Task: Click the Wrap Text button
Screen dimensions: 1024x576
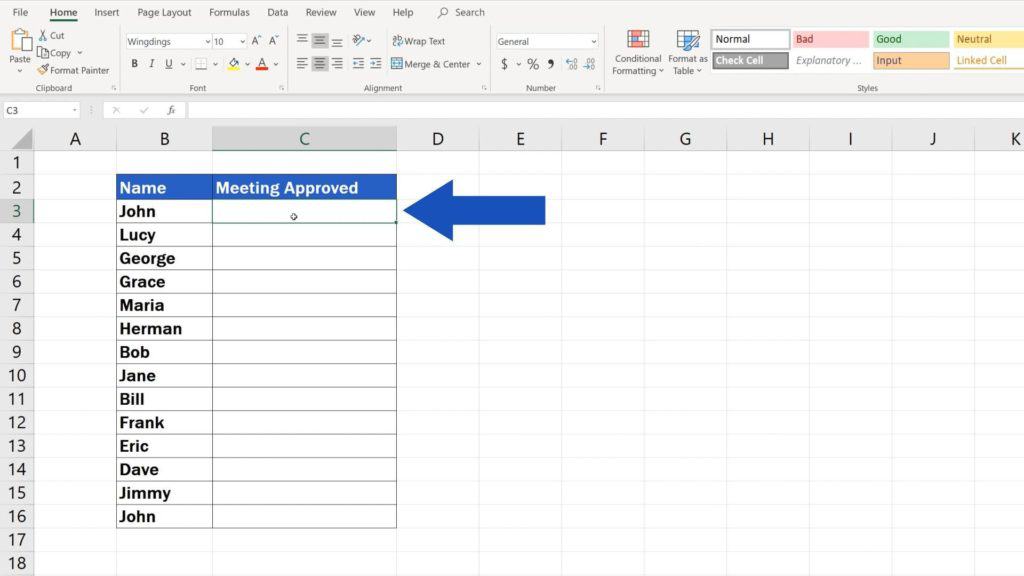Action: click(x=419, y=40)
